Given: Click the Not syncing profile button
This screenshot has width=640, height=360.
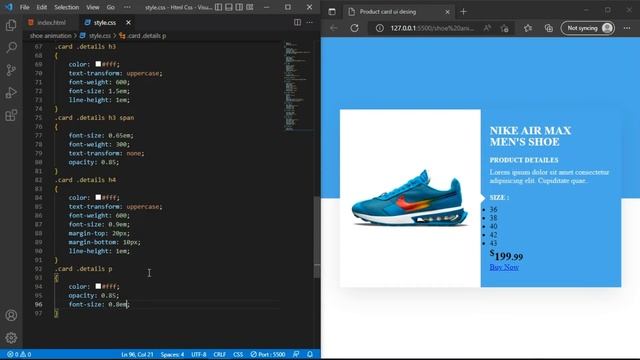Looking at the screenshot, I should pos(588,28).
